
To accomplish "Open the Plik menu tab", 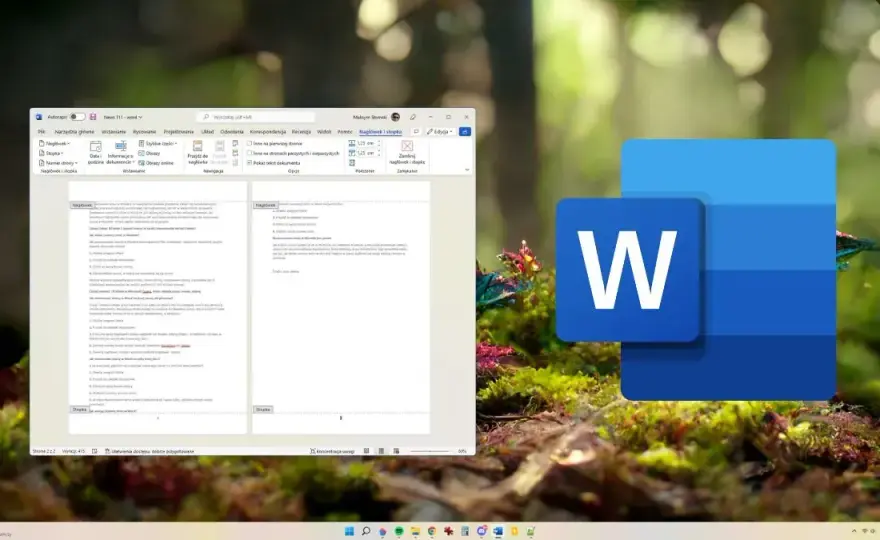I will (x=42, y=131).
